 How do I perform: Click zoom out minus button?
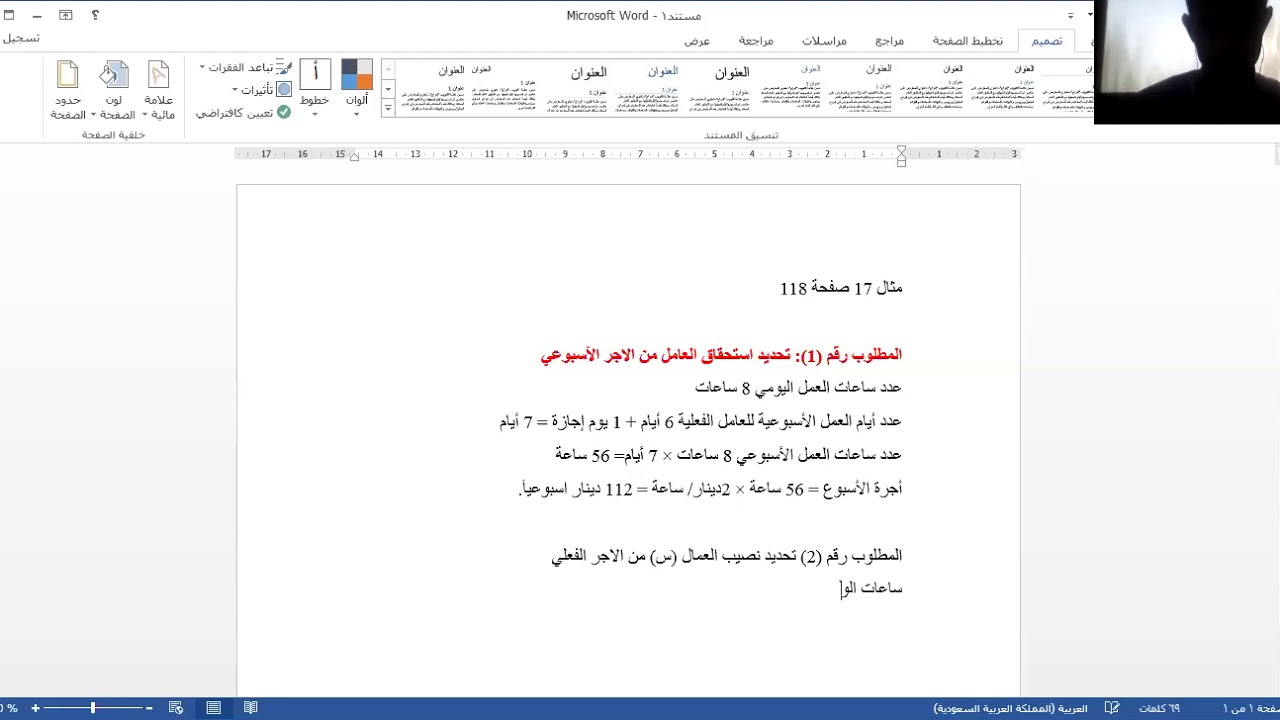click(149, 708)
